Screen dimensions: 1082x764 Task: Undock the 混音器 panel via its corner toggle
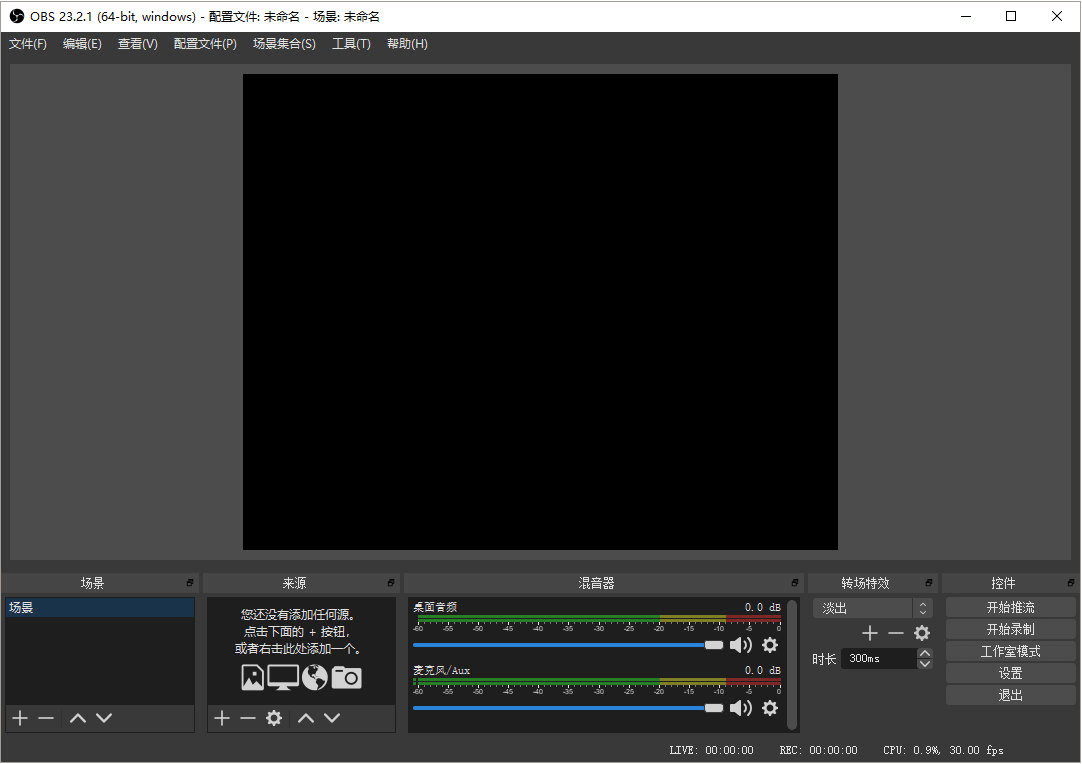coord(793,582)
